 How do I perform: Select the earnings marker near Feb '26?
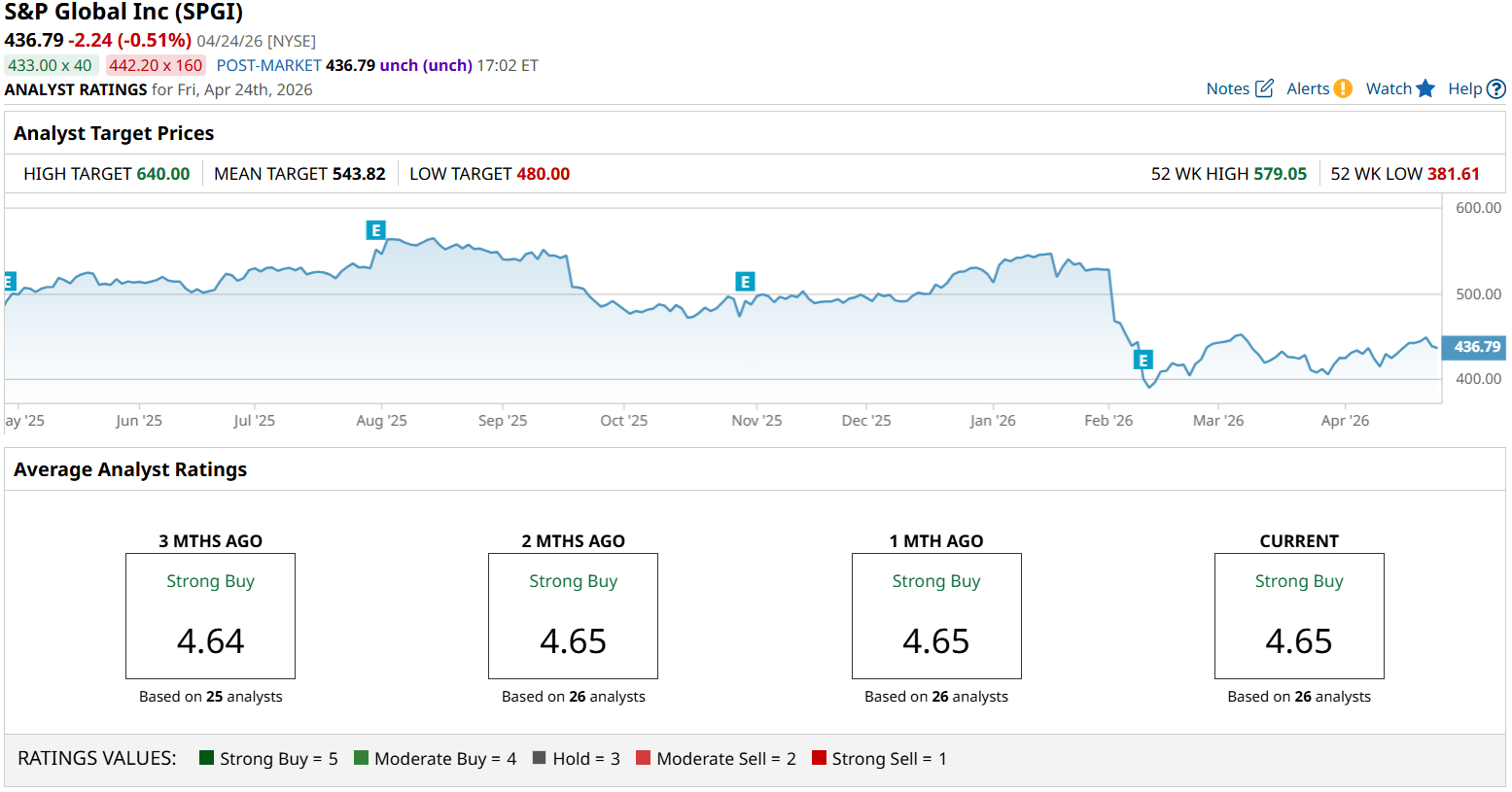click(x=1143, y=361)
